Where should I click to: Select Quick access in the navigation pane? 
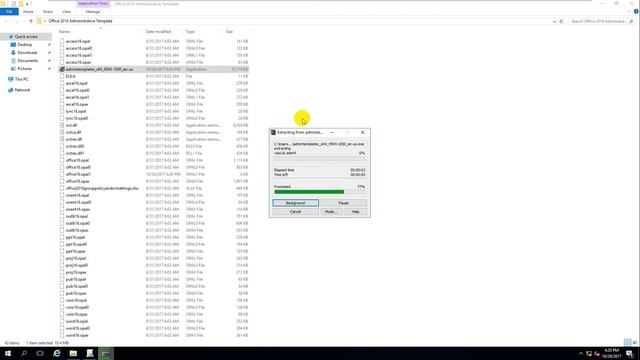[x=26, y=37]
